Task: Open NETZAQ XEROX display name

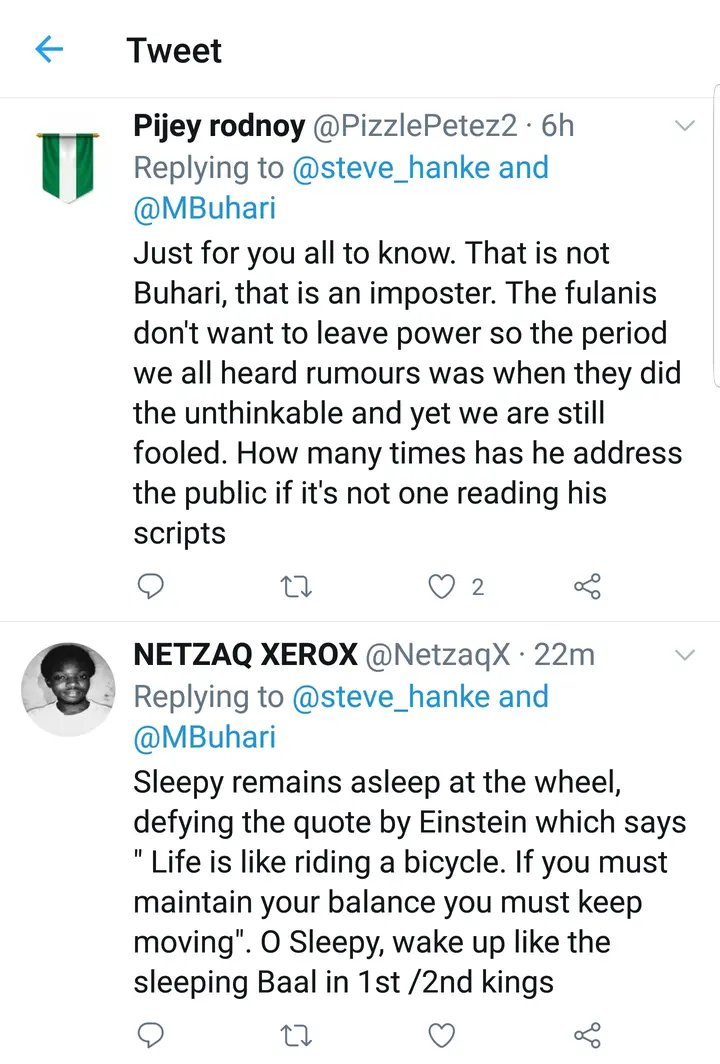Action: click(245, 655)
